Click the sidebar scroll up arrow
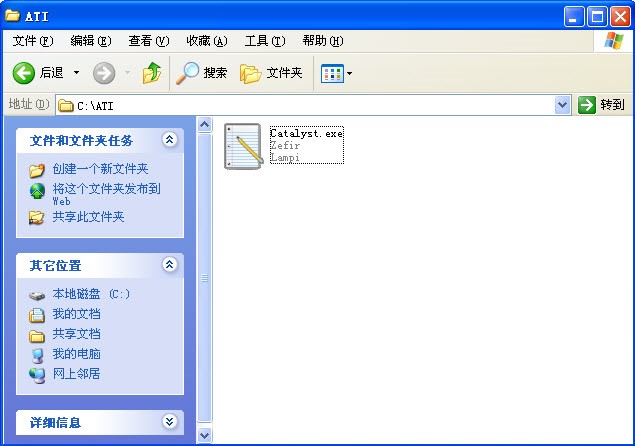635x446 pixels. 205,125
